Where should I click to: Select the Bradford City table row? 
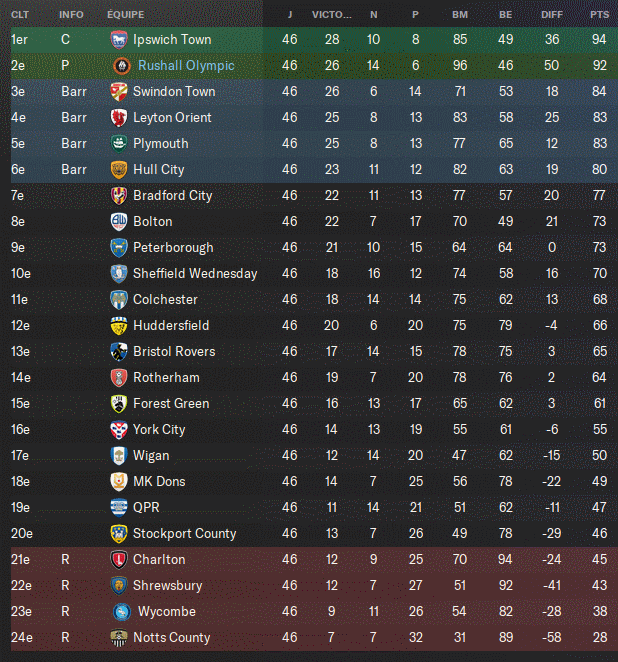pos(314,195)
